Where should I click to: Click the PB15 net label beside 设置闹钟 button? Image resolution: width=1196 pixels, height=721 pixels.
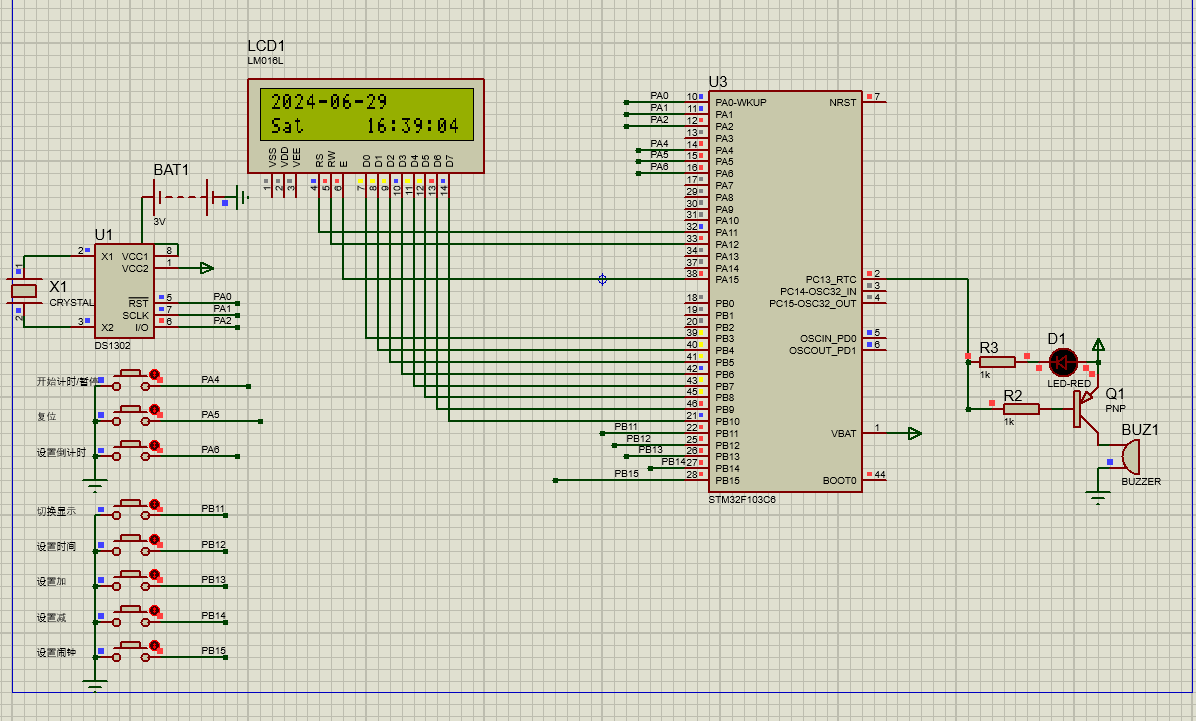[x=214, y=651]
